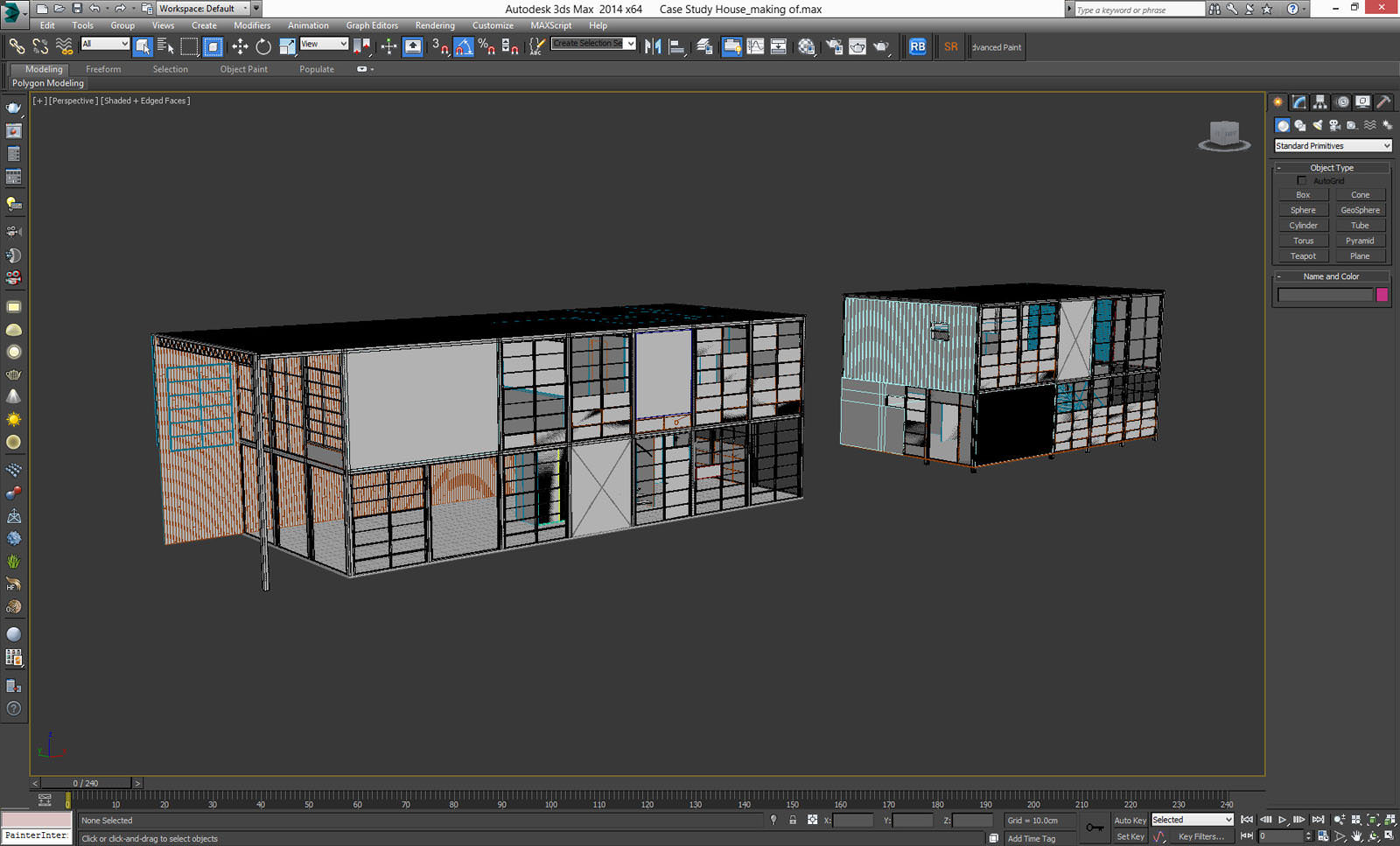Viewport: 1400px width, 846px height.
Task: Toggle Auto Key animation mode
Action: pos(1130,820)
